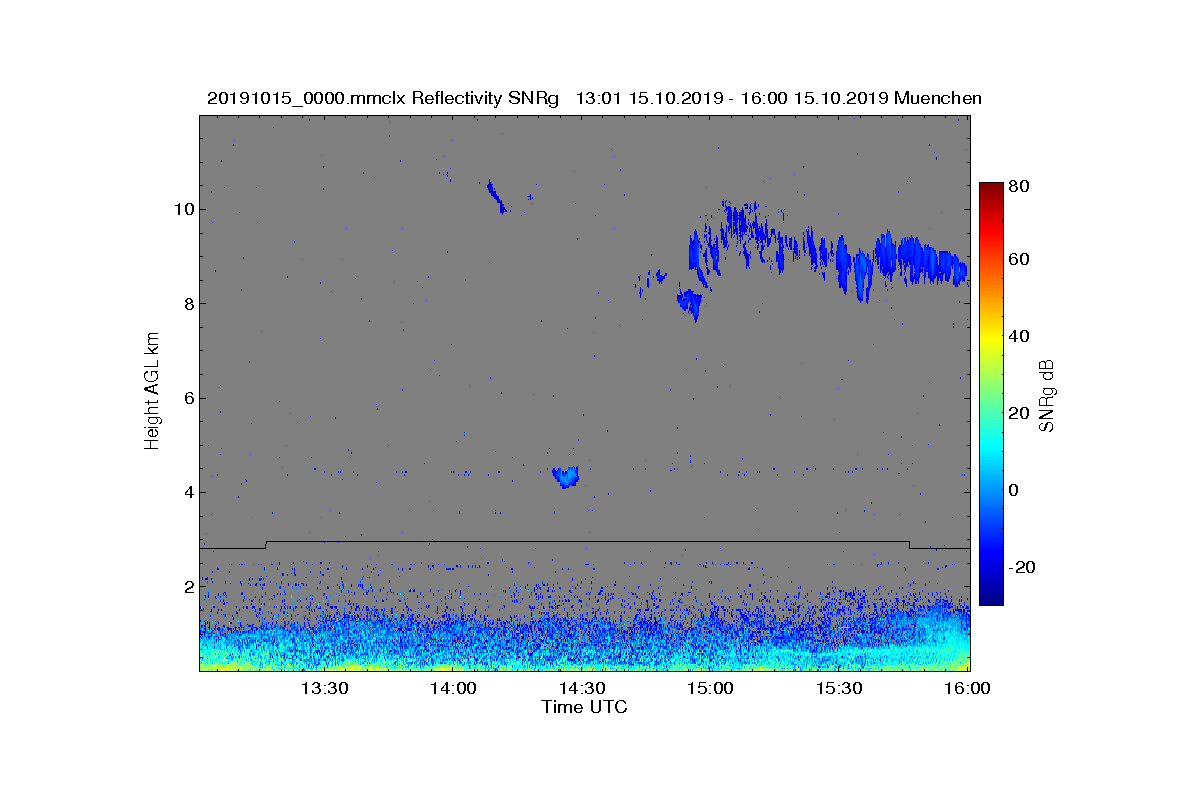
Task: Click the small streak echo near 10 km at 14:10
Action: (497, 197)
